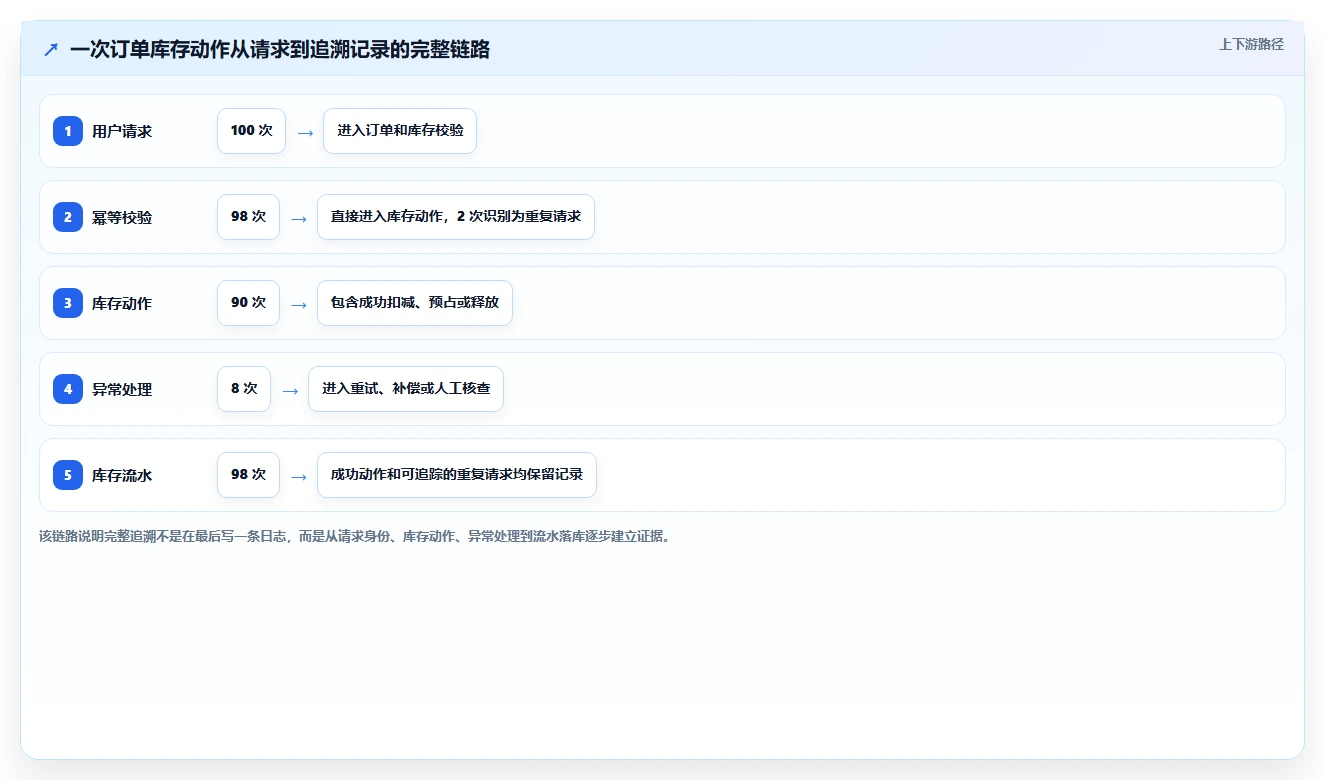
Task: Click the diagonal arrow icon beside the title
Action: pyautogui.click(x=51, y=49)
